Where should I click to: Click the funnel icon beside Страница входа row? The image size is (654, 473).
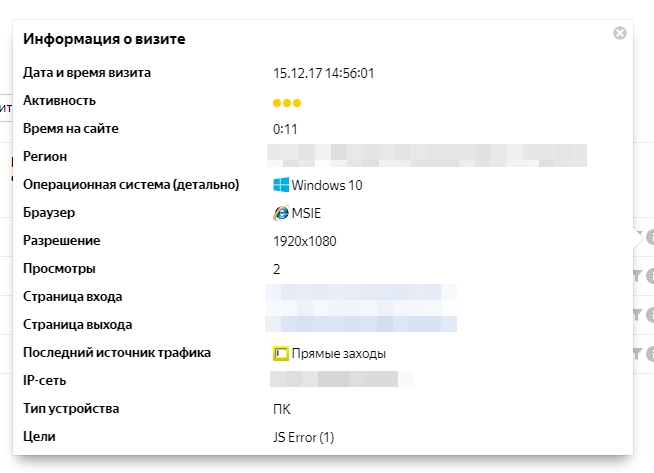click(x=636, y=315)
